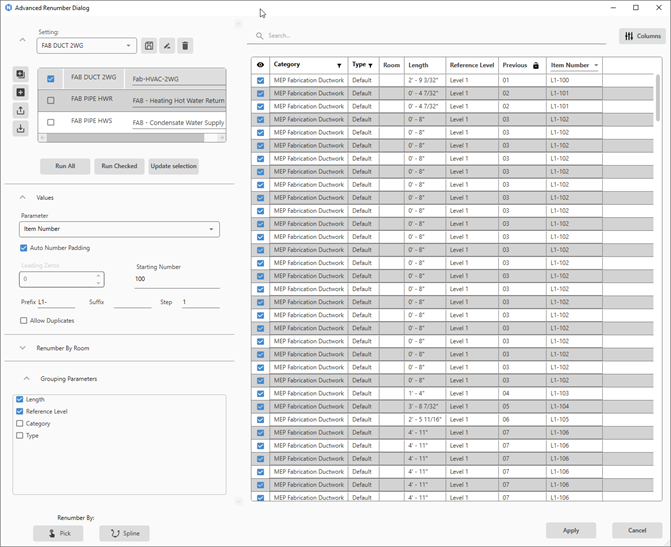Check the Category grouping parameter
The width and height of the screenshot is (671, 547).
pos(20,423)
